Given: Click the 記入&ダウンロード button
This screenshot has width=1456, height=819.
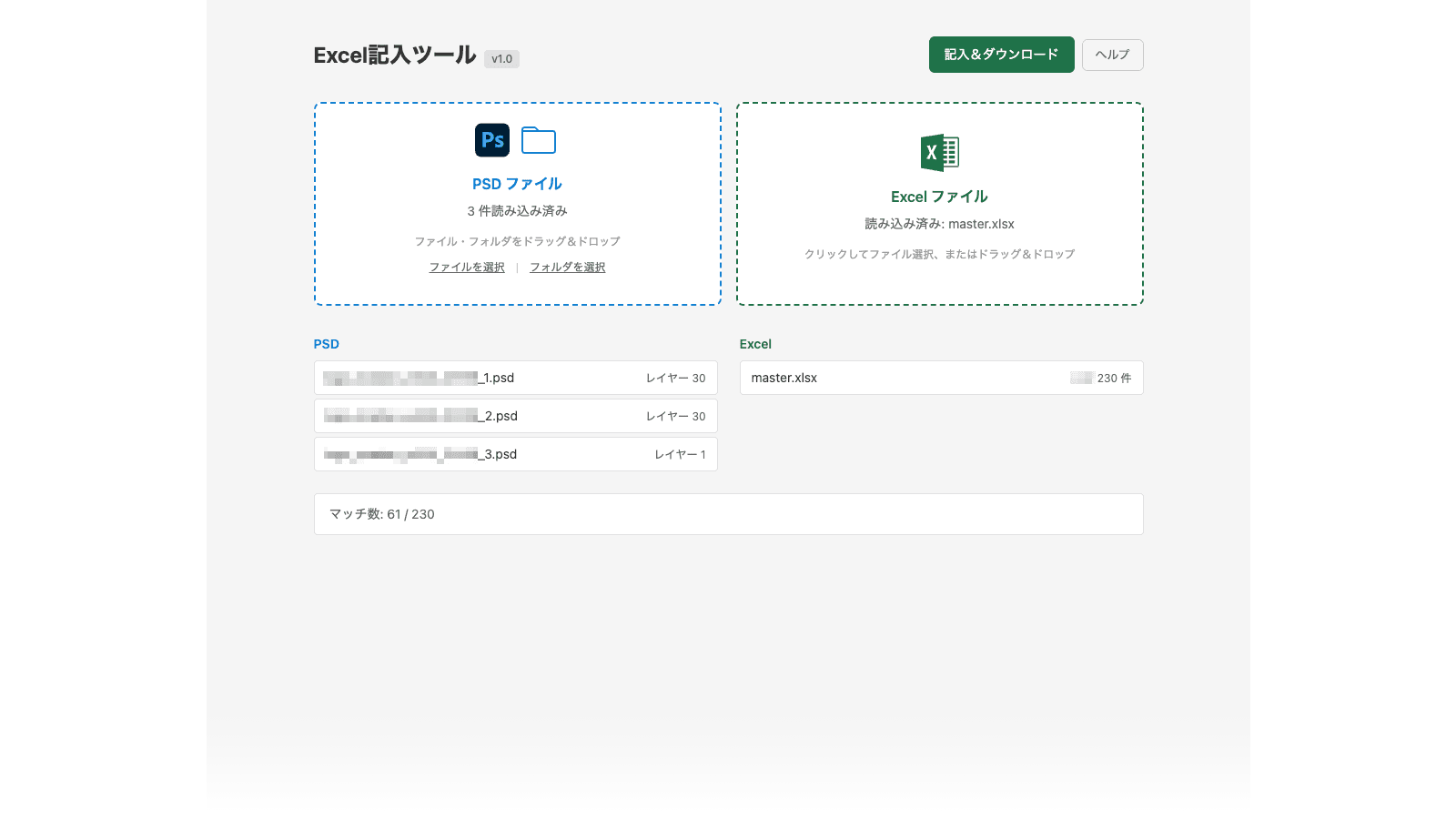Looking at the screenshot, I should 1001,55.
